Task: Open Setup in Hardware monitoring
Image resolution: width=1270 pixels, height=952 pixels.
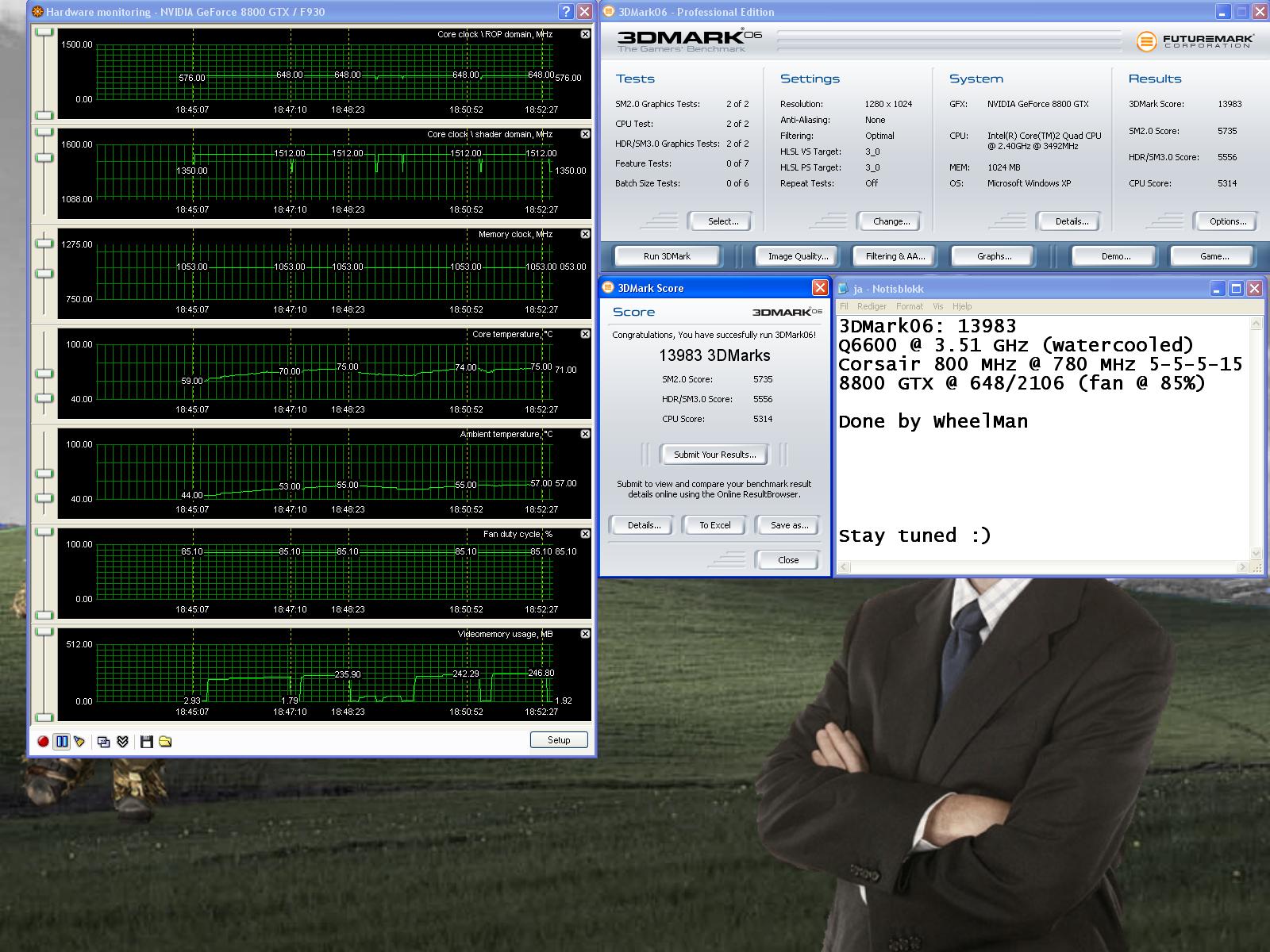Action: (559, 740)
